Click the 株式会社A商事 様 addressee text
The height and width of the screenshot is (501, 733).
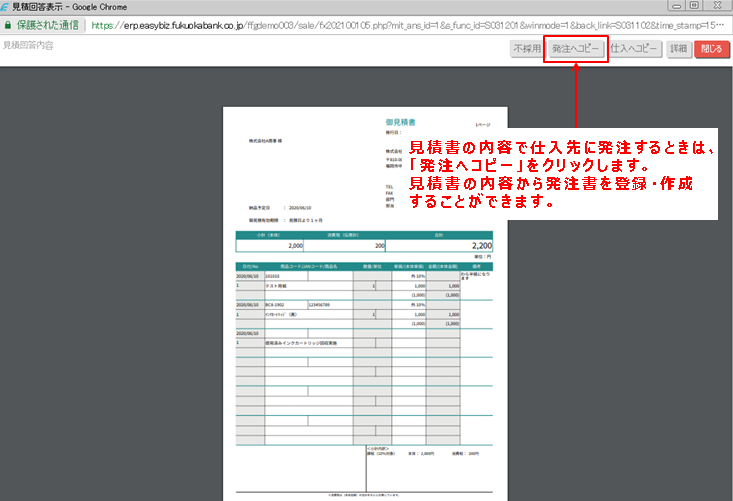click(x=267, y=142)
